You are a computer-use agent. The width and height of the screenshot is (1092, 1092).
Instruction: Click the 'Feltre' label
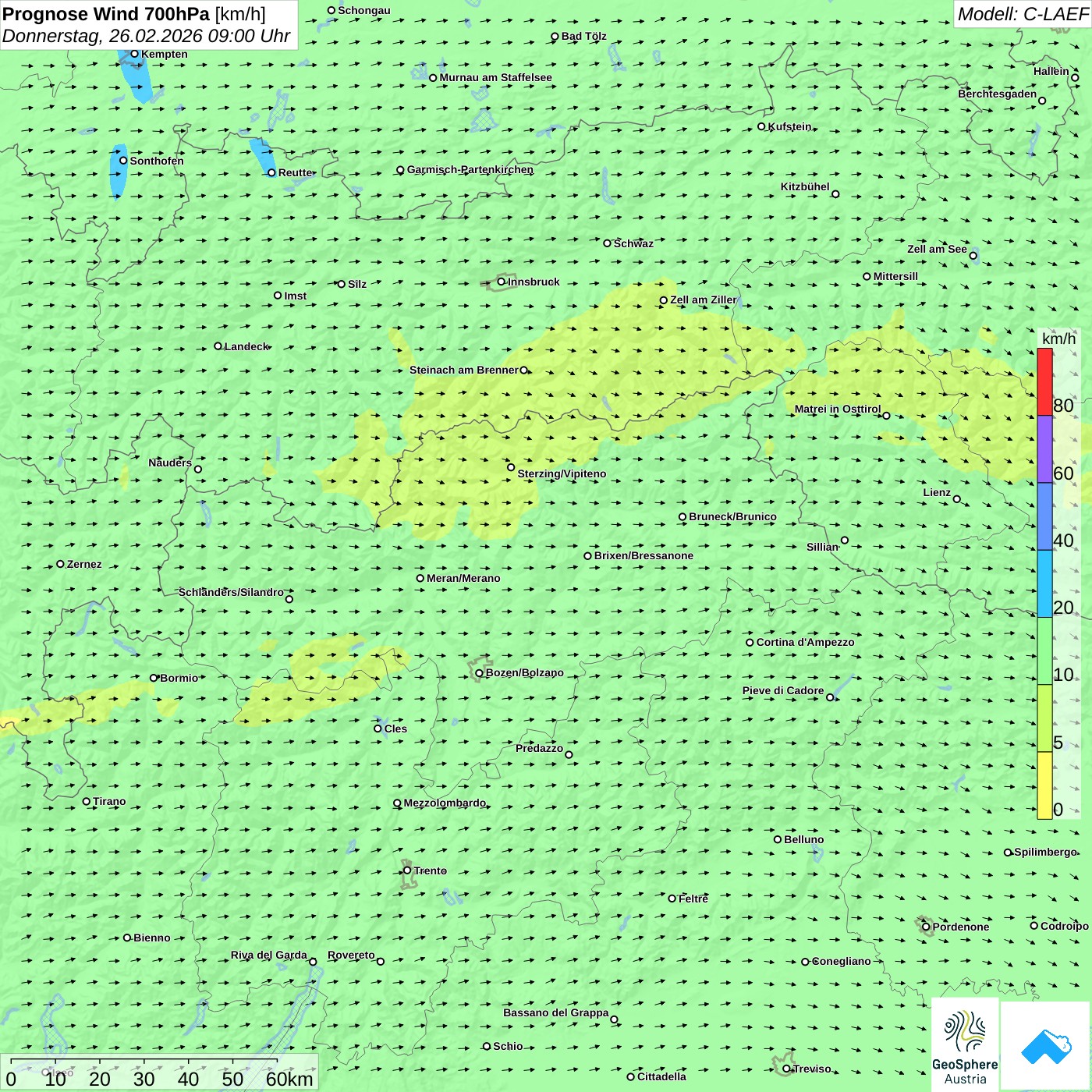pyautogui.click(x=693, y=899)
